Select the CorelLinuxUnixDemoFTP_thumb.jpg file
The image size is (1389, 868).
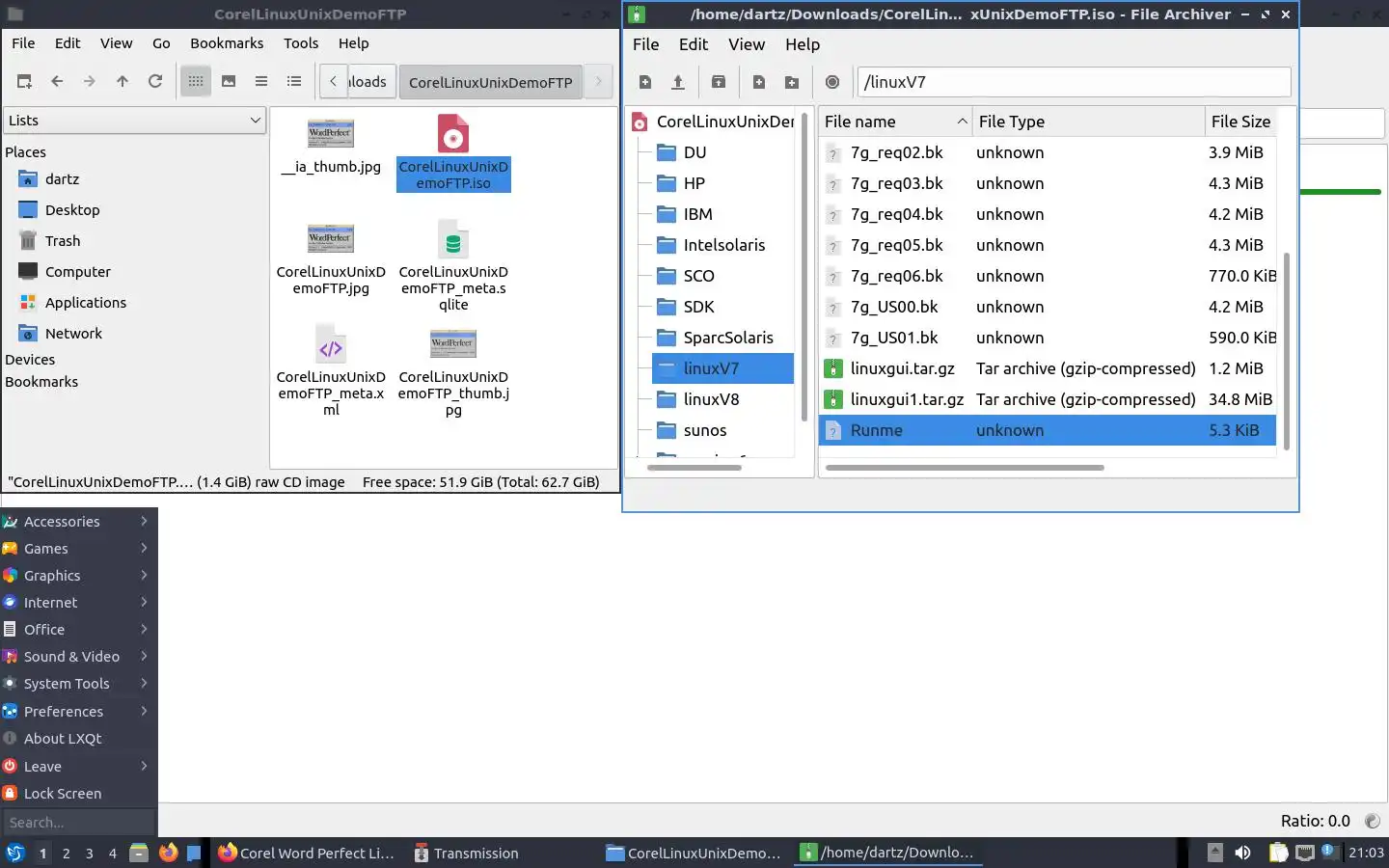(453, 370)
